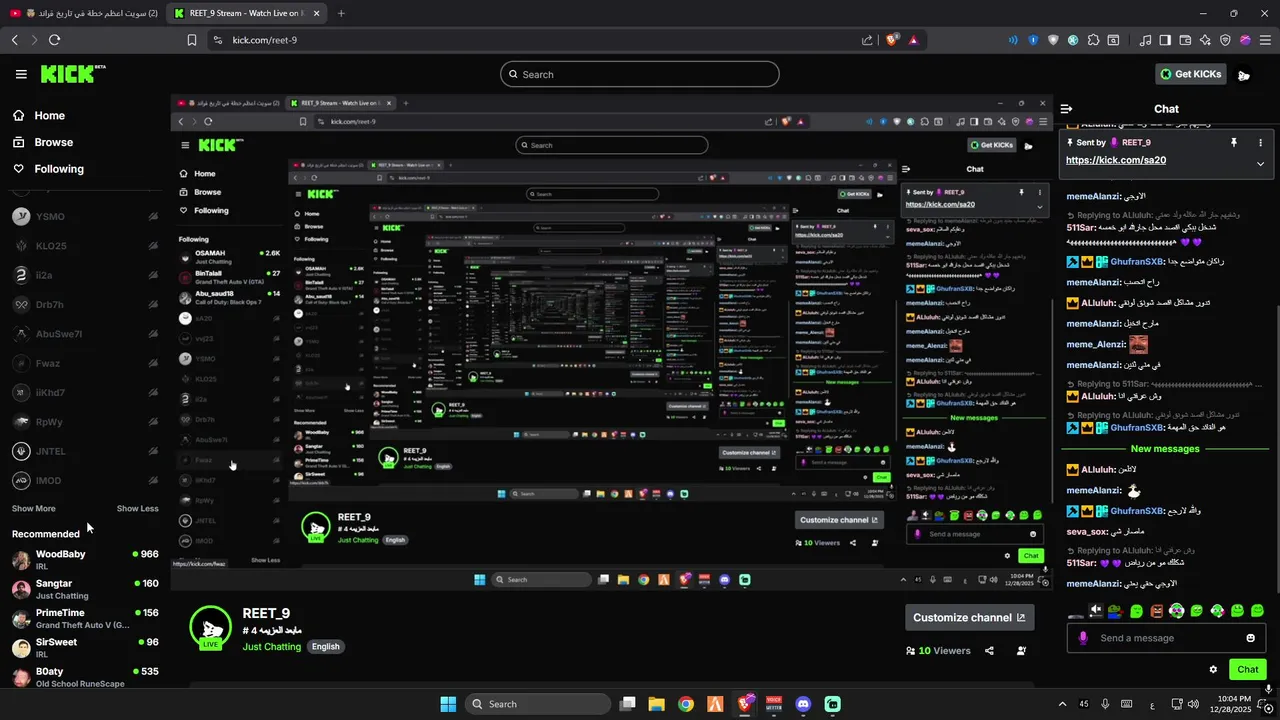Viewport: 1280px width, 720px height.
Task: Open chat settings gear
Action: coord(1213,670)
